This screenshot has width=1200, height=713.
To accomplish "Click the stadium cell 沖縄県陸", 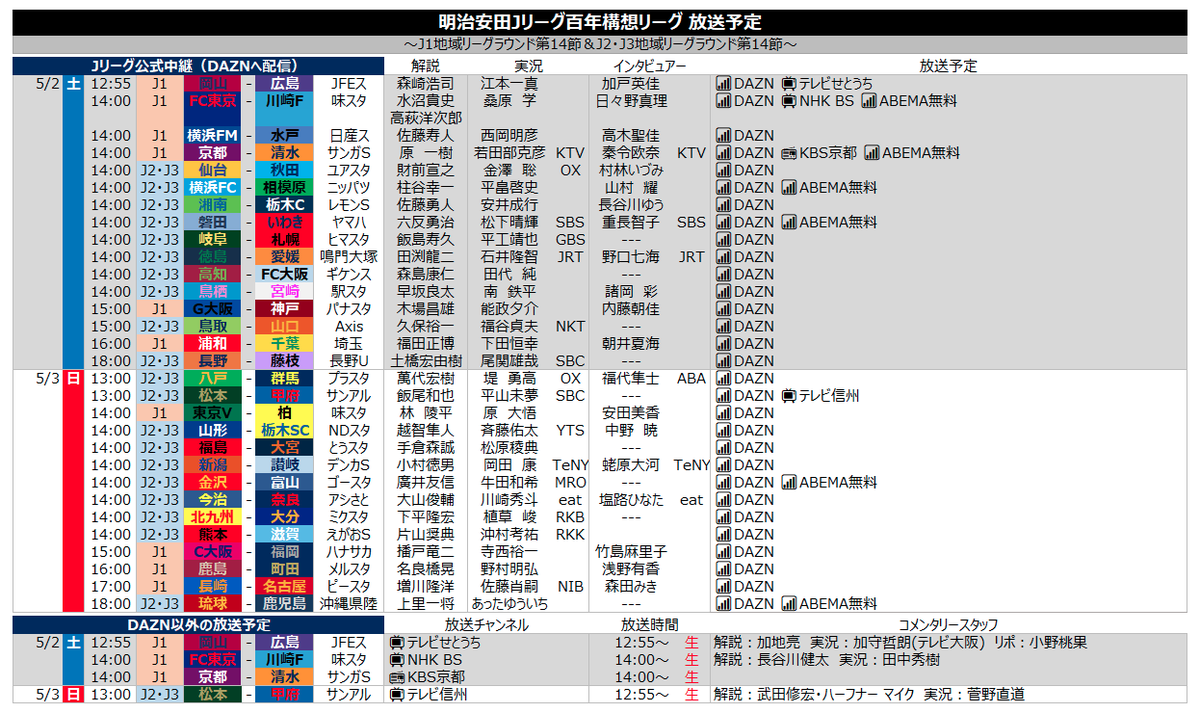I will click(349, 604).
